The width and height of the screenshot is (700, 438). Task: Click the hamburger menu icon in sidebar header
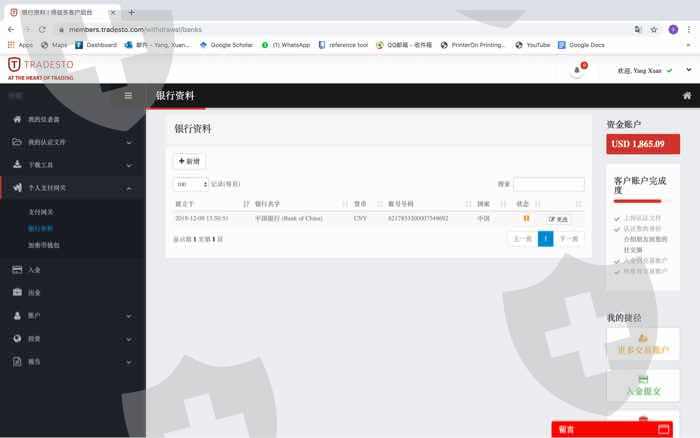click(128, 96)
